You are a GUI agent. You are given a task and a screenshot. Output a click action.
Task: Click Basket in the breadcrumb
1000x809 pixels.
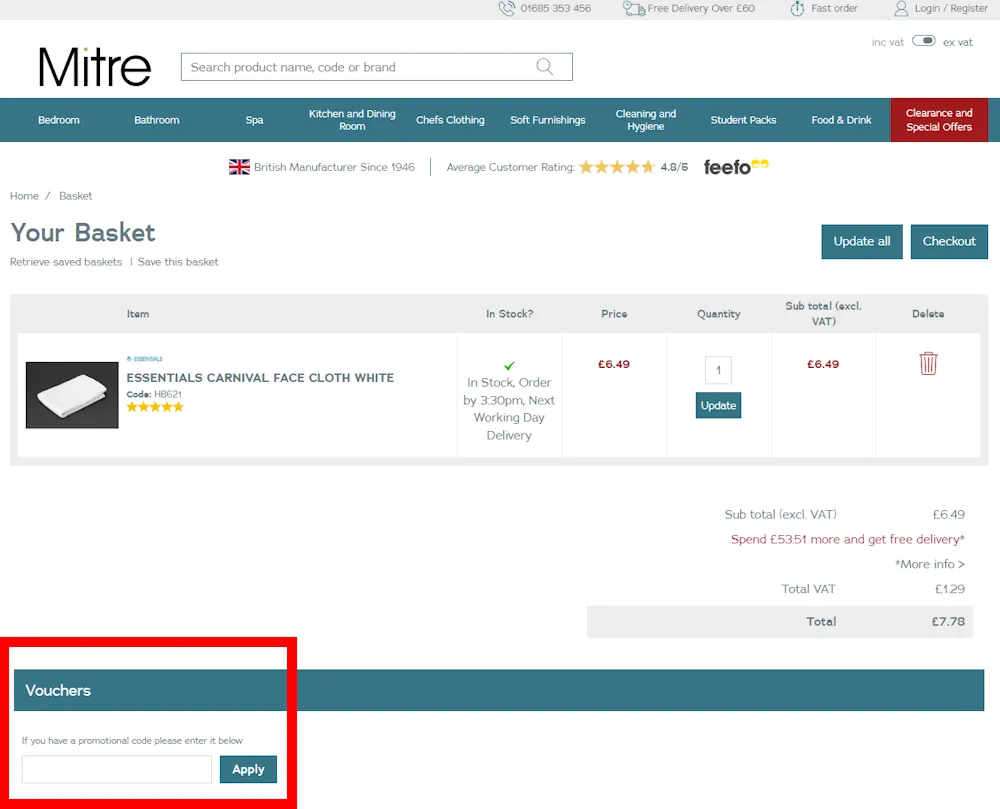tap(75, 196)
